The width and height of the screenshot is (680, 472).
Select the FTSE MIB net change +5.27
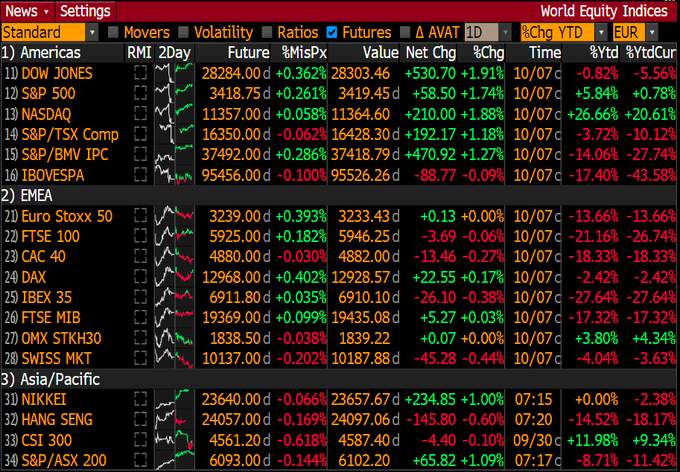click(438, 318)
